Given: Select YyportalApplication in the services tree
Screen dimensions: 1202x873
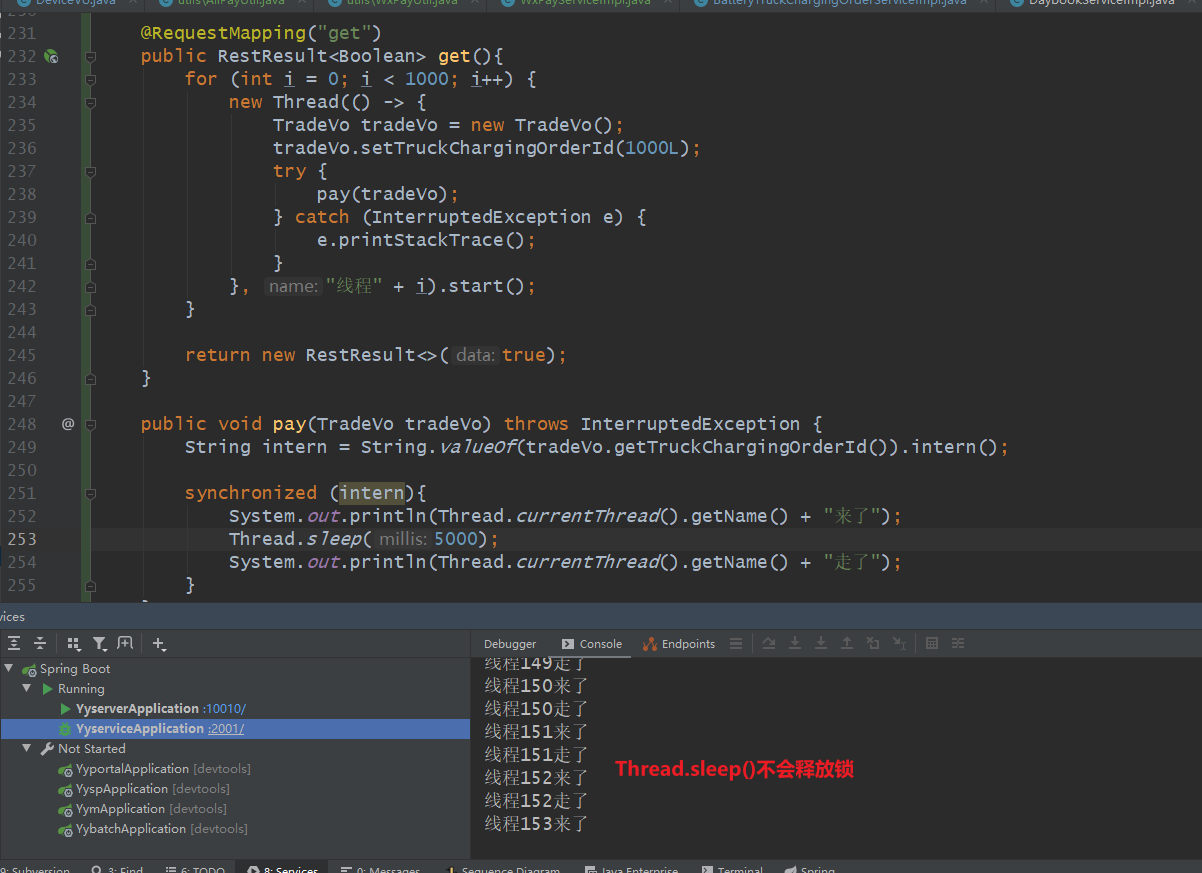Looking at the screenshot, I should pos(132,769).
